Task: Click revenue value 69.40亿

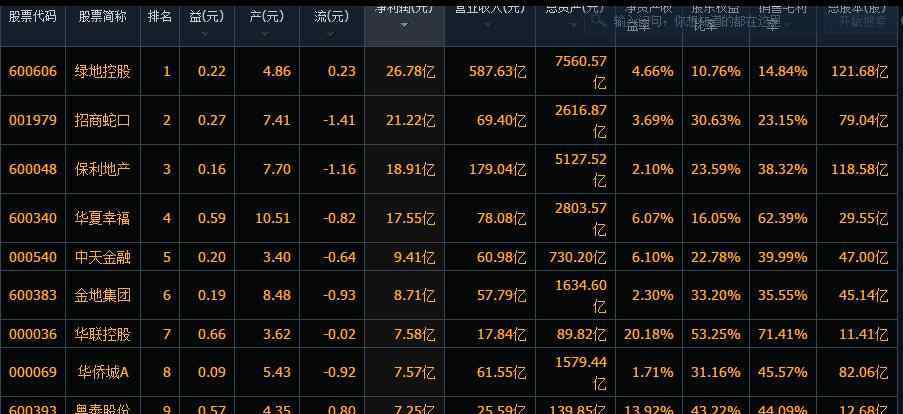Action: [x=501, y=120]
